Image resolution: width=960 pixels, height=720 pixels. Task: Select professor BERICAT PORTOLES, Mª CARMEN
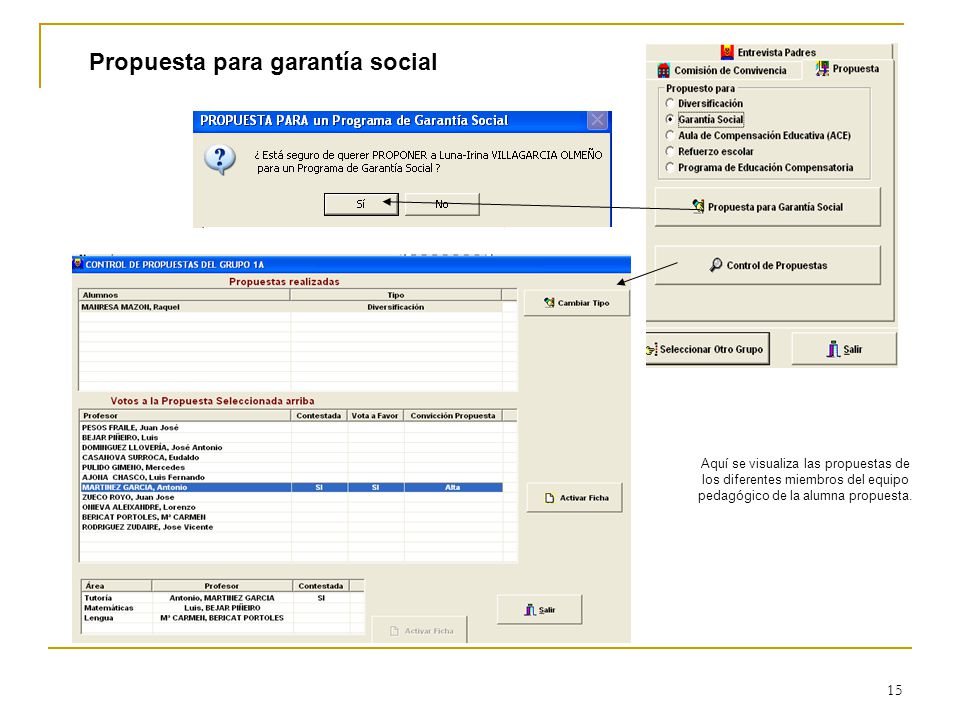(291, 517)
